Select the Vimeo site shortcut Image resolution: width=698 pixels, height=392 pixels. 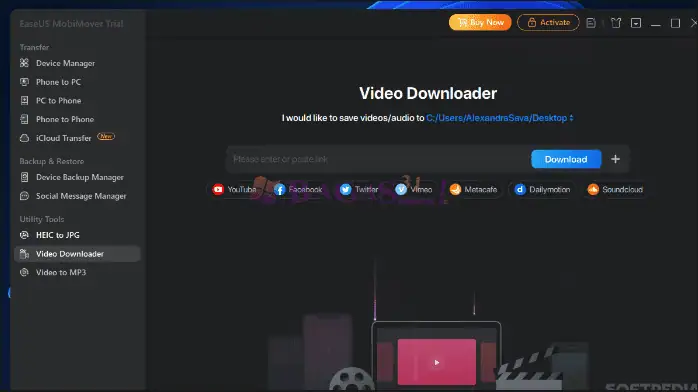click(x=414, y=190)
